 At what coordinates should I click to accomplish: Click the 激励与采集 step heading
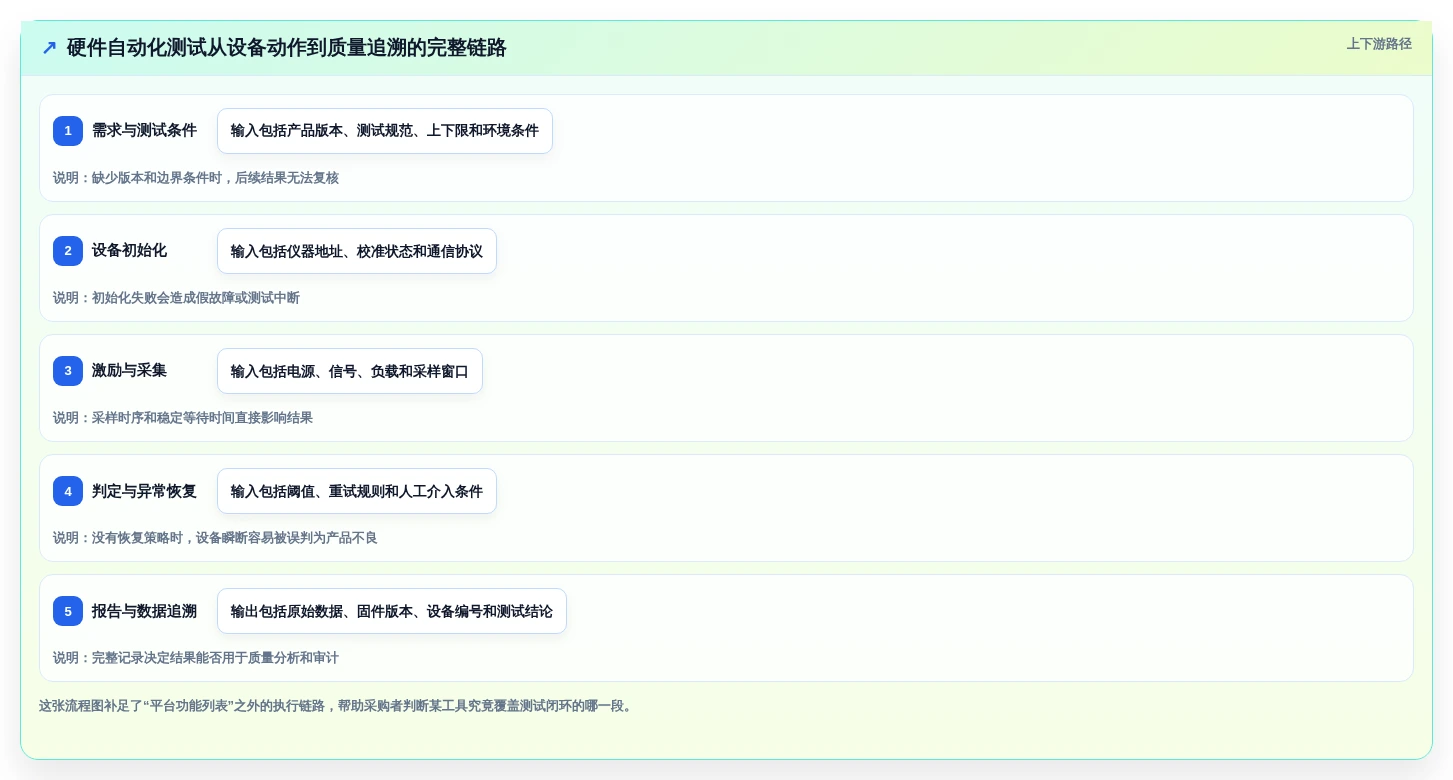click(129, 370)
